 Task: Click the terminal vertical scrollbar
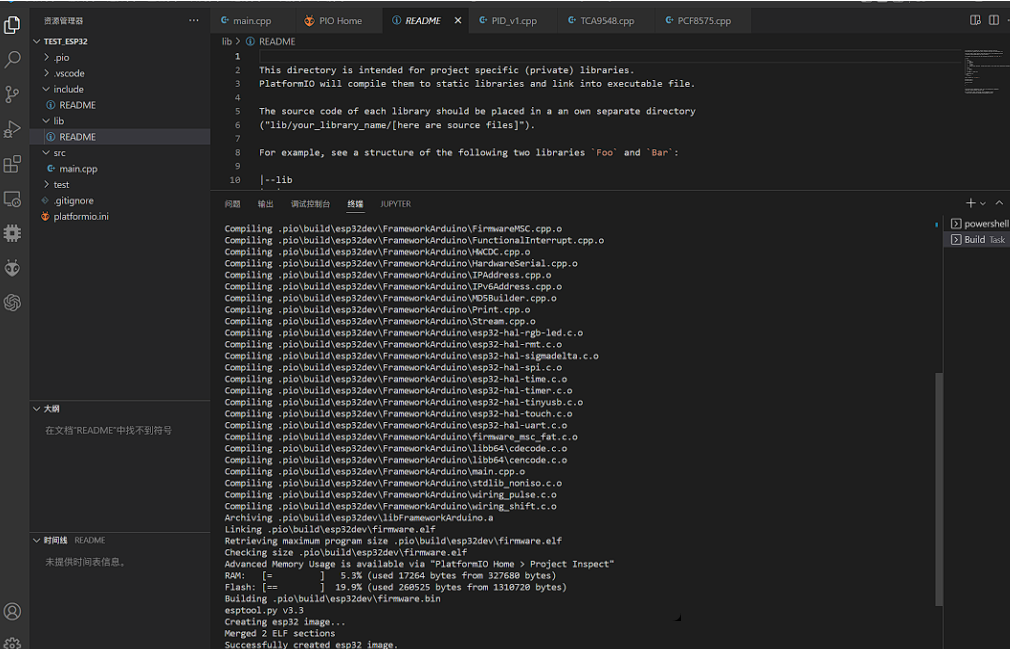(938, 488)
